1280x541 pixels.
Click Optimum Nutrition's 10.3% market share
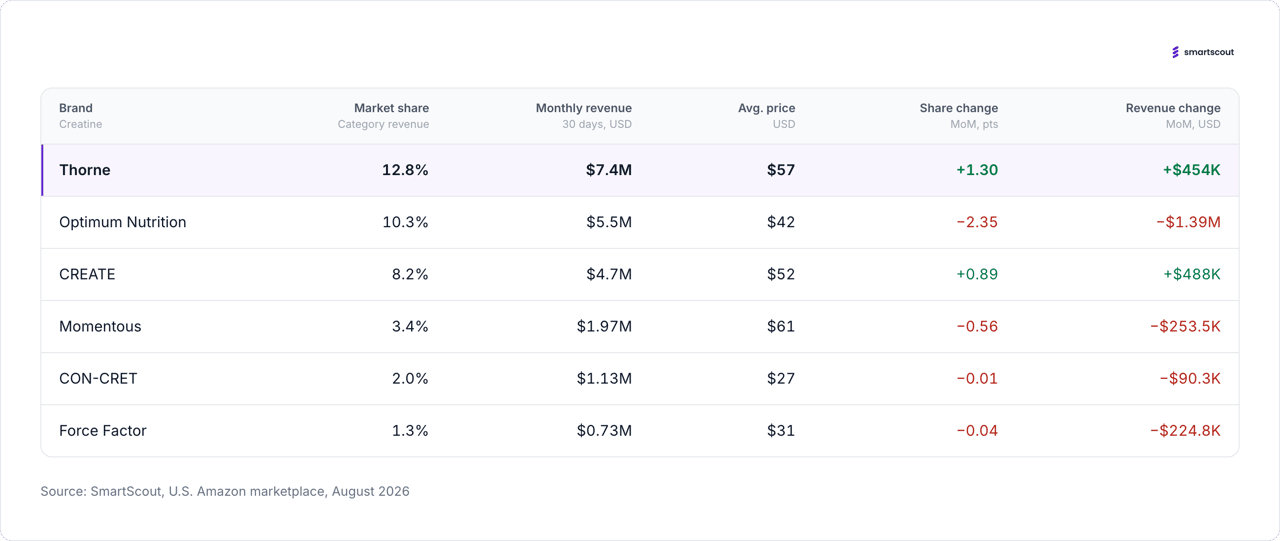(406, 222)
